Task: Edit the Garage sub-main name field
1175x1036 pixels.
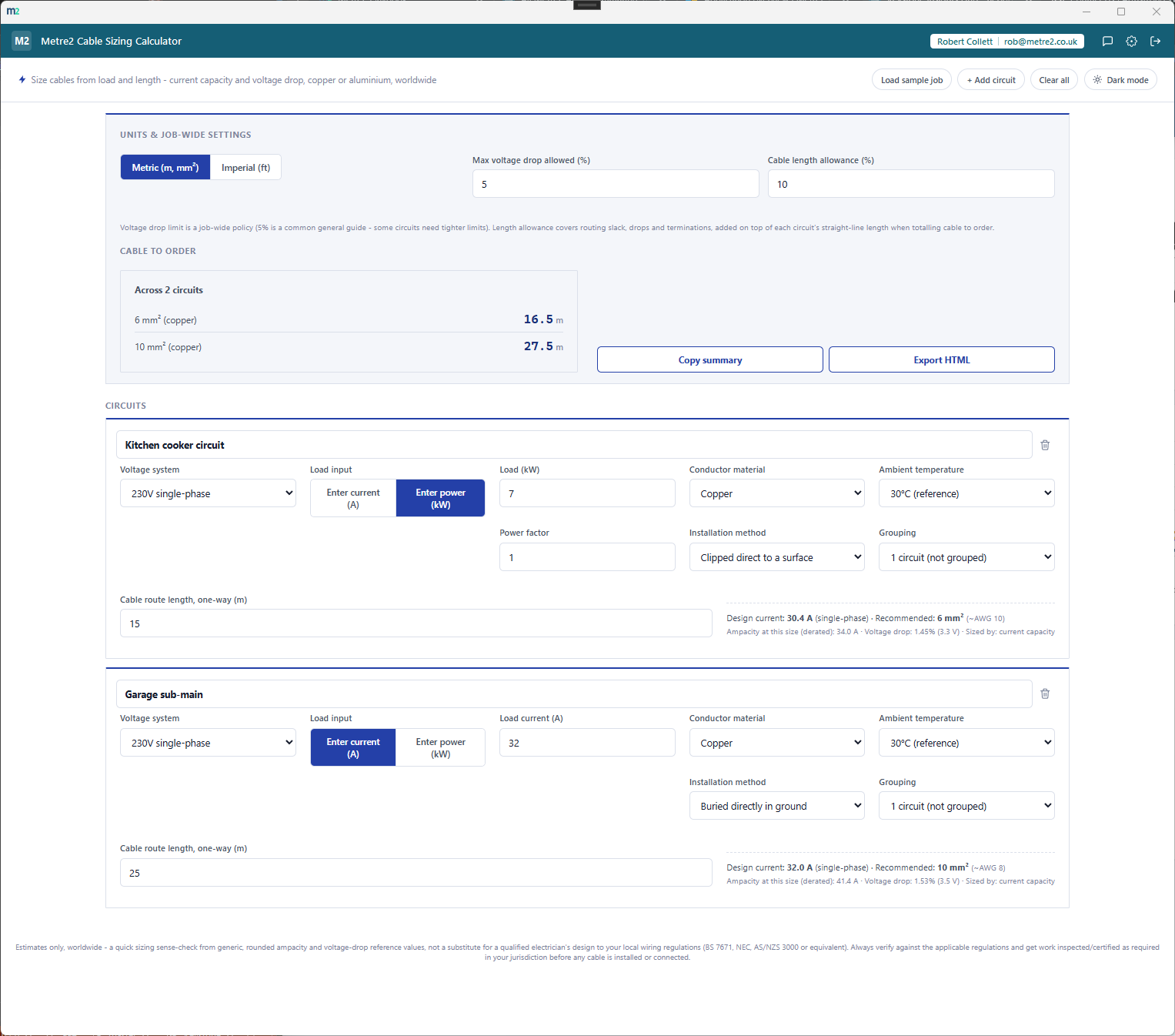Action: (574, 694)
